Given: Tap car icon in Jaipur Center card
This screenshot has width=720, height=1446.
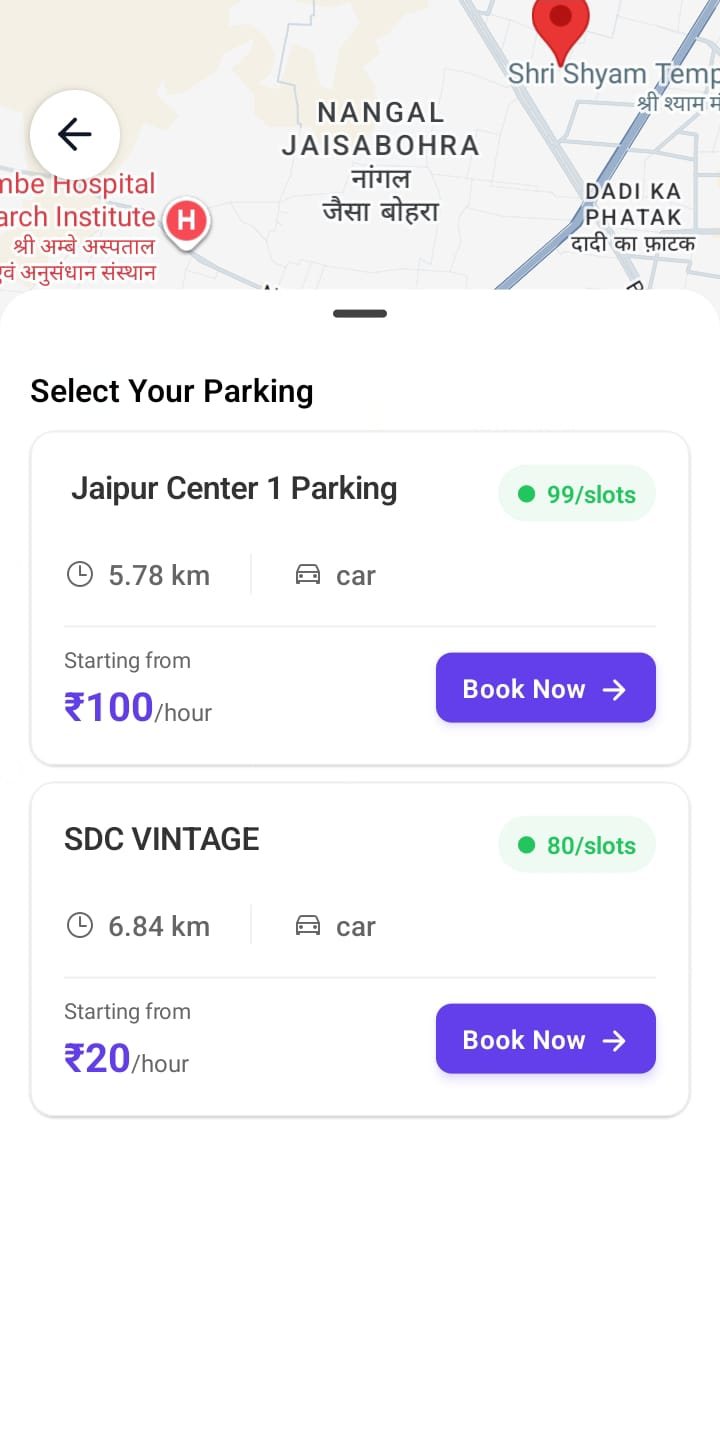Looking at the screenshot, I should point(308,575).
